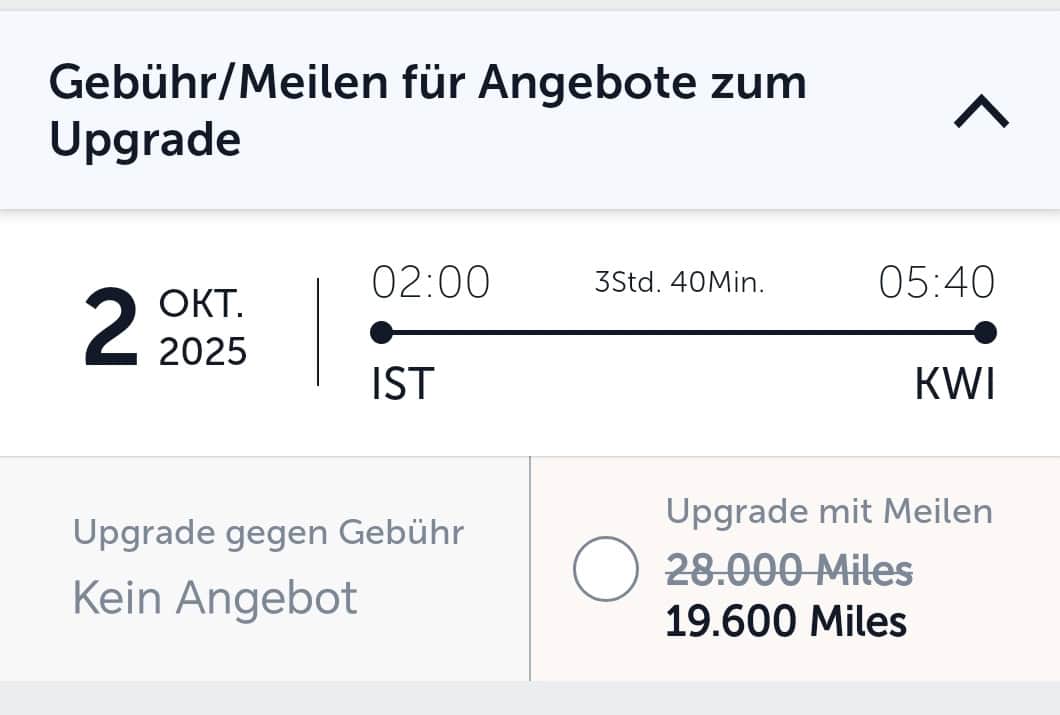Click the Upgrade gegen Gebühr label
Image resolution: width=1060 pixels, height=715 pixels.
[268, 533]
